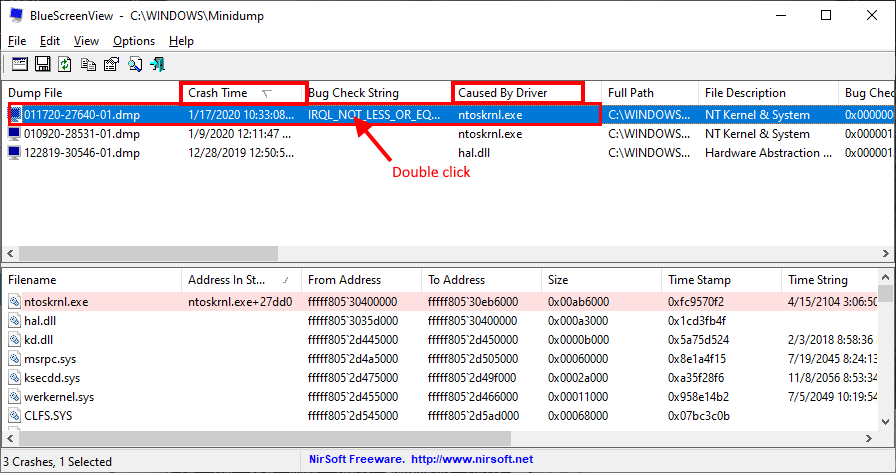Open the View menu
896x473 pixels.
tap(86, 41)
